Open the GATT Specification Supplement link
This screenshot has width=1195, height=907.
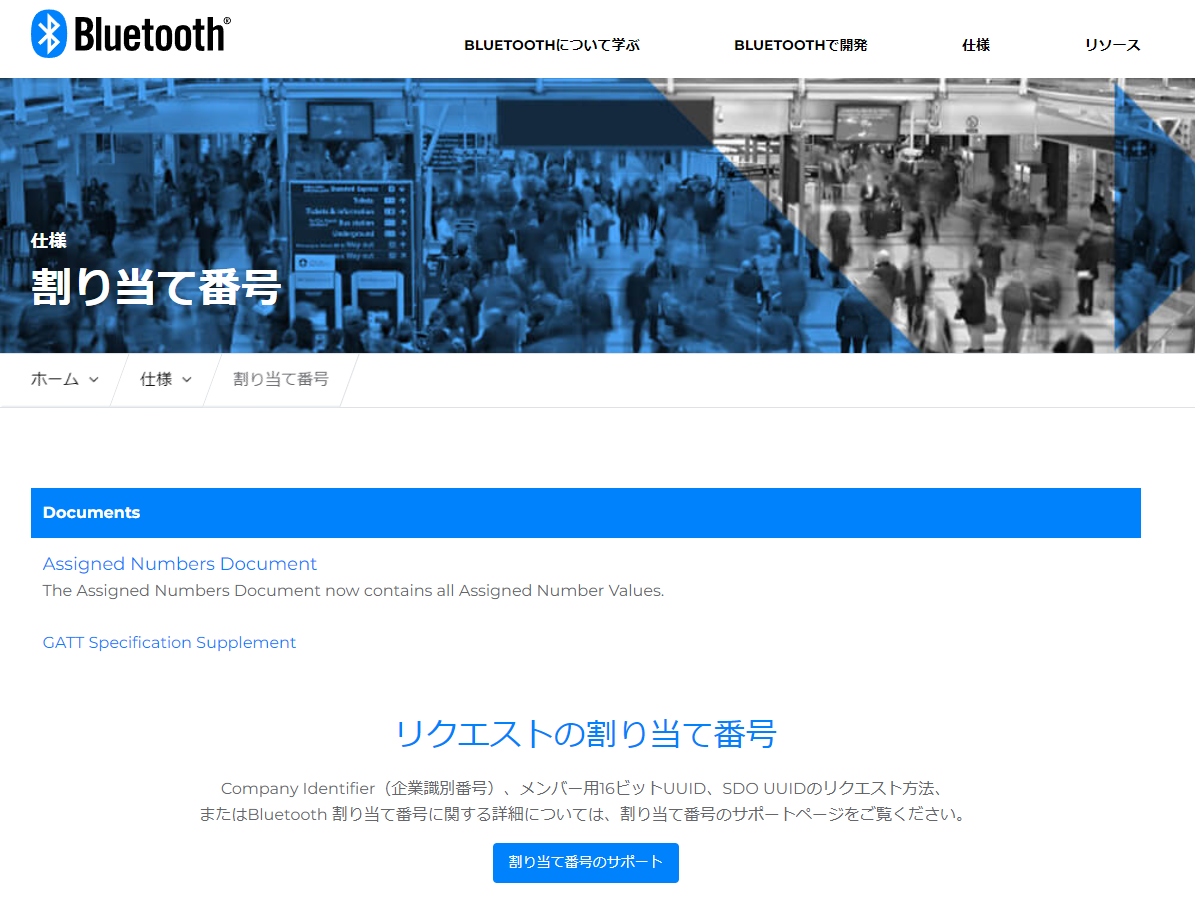click(x=169, y=643)
